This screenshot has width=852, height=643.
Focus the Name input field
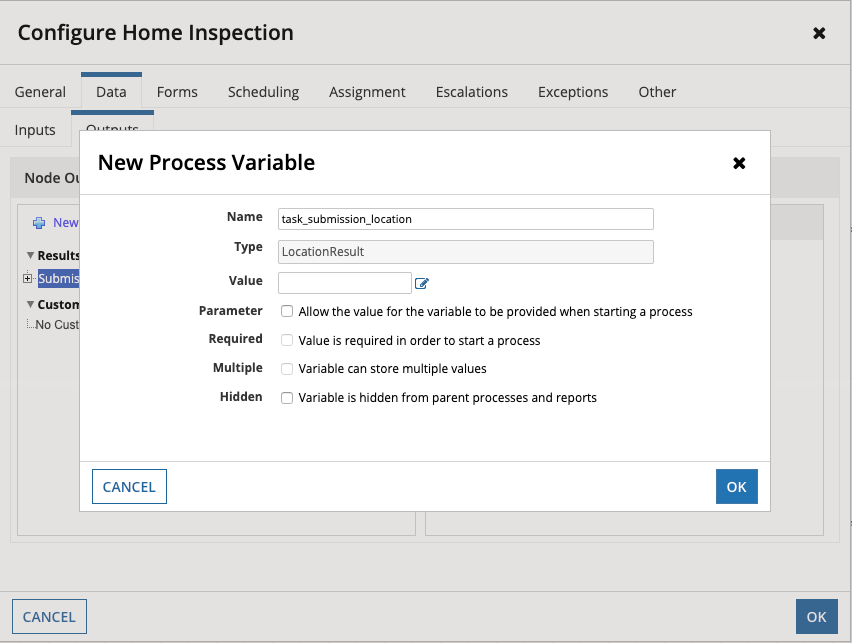(466, 219)
